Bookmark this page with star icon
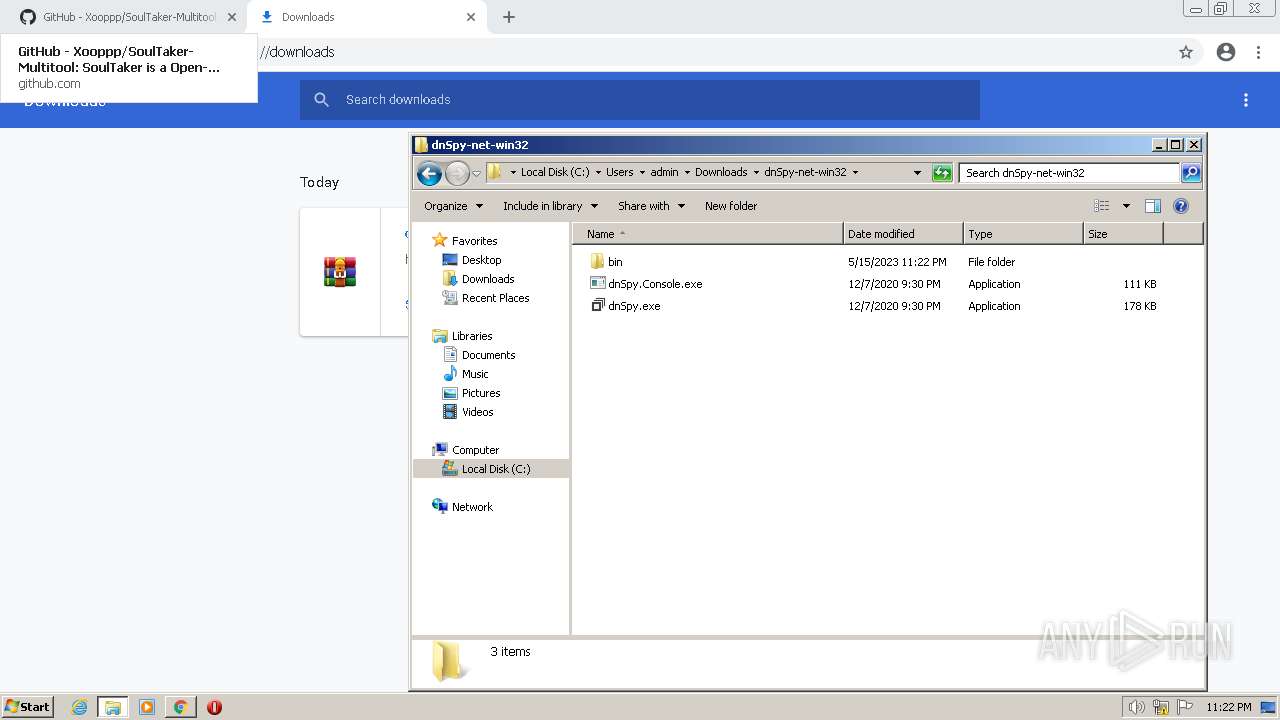The width and height of the screenshot is (1280, 720). 1186,52
